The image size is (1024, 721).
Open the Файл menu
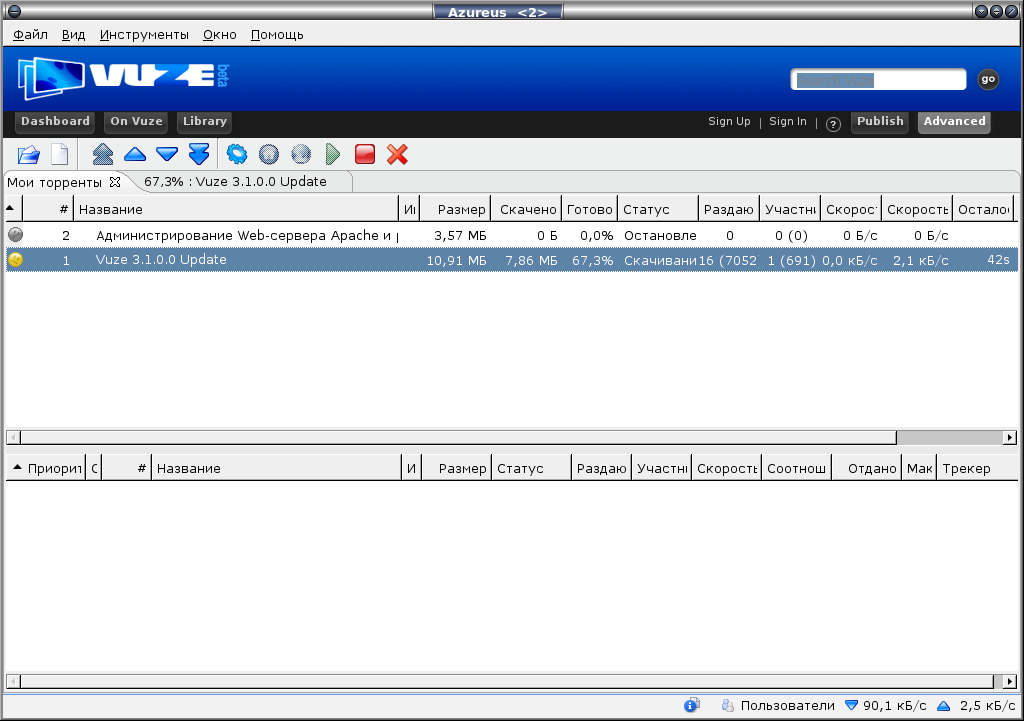(x=31, y=34)
